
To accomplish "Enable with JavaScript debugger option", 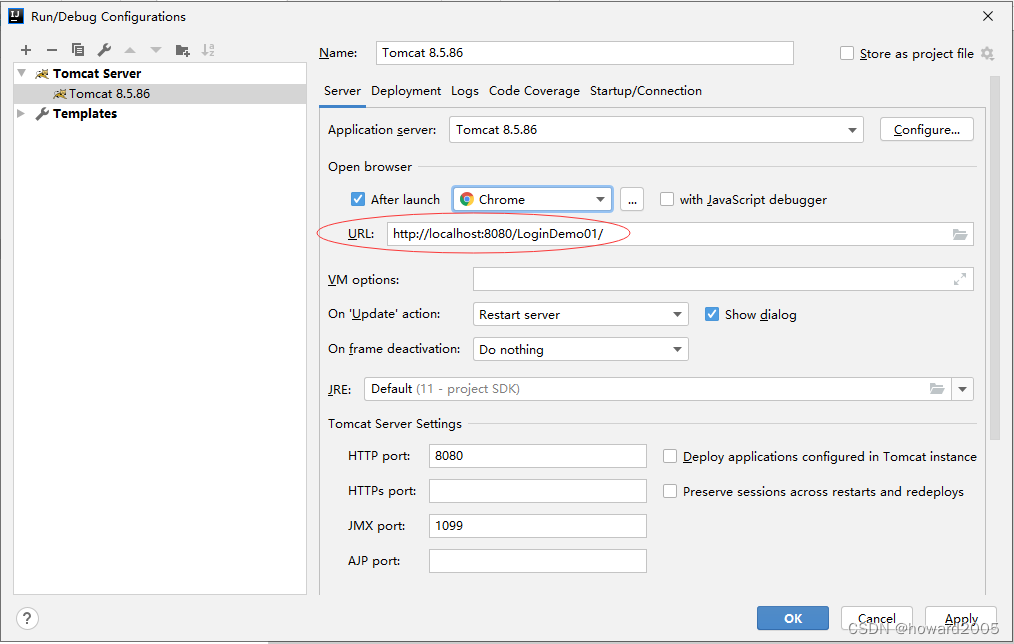I will tap(667, 199).
